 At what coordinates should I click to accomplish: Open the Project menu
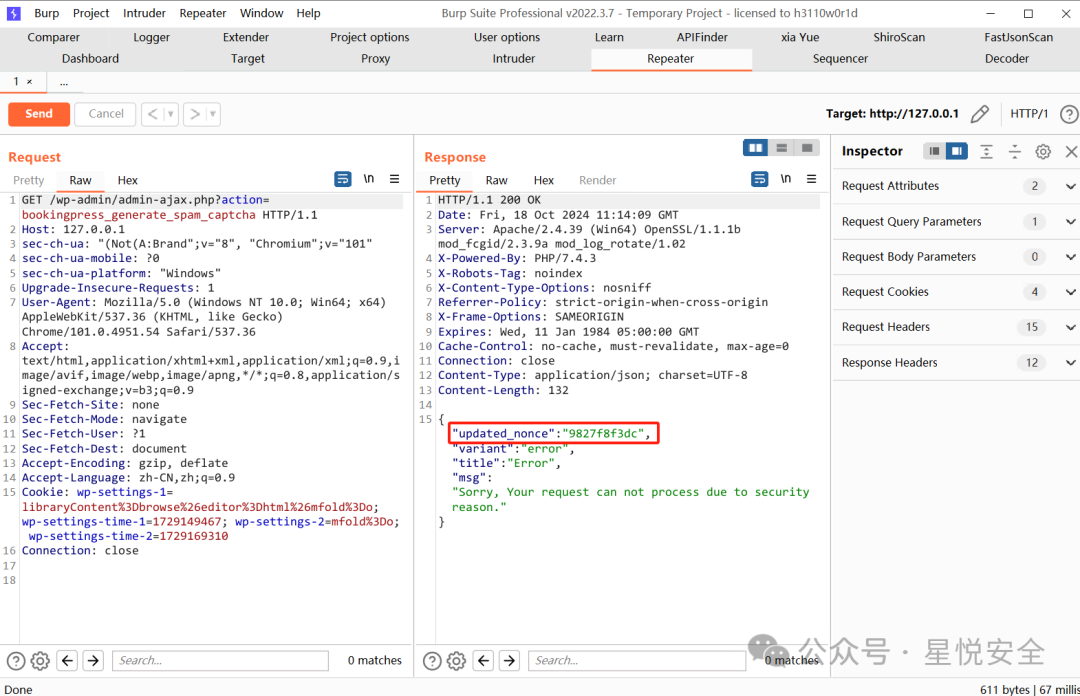(91, 13)
